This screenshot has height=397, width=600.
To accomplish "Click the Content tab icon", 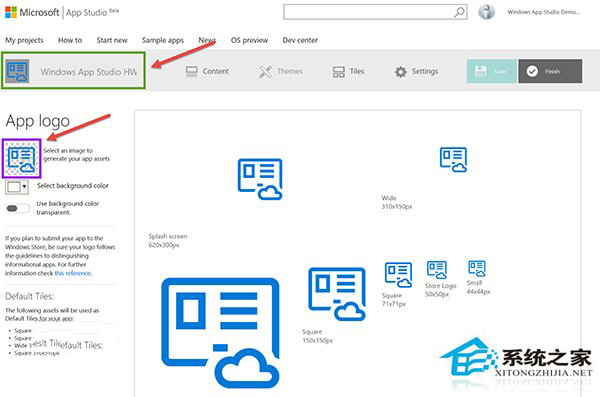I will (191, 72).
